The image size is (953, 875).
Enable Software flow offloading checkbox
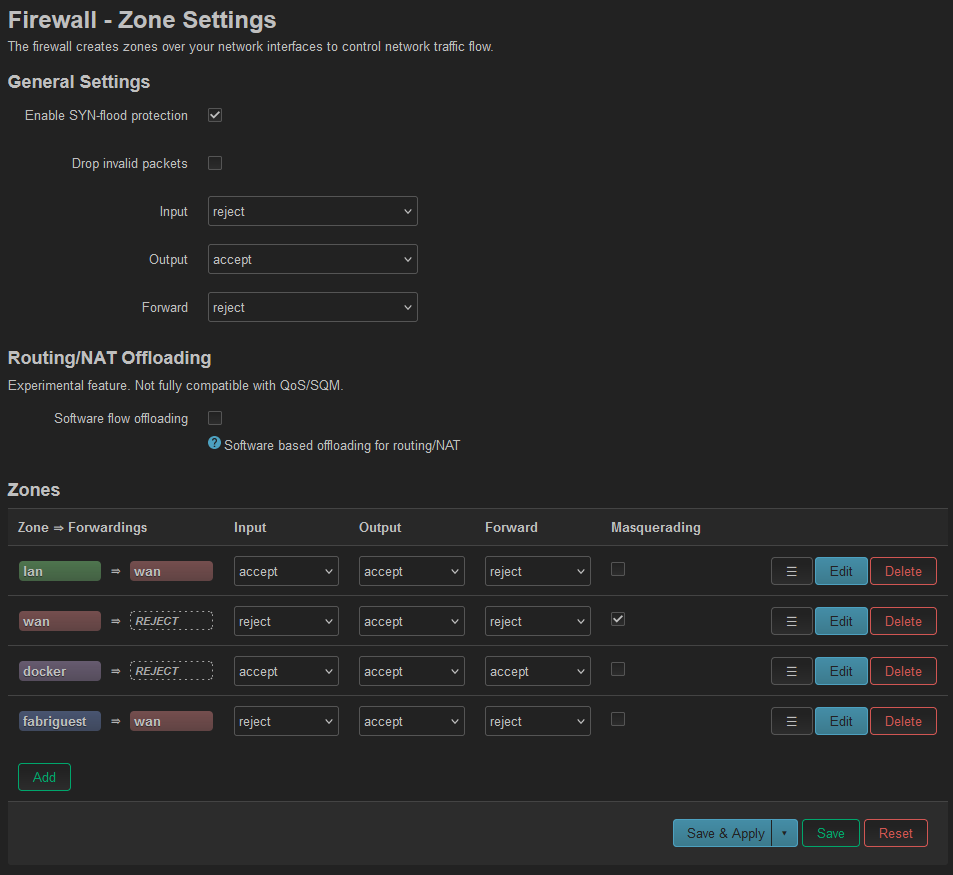pyautogui.click(x=215, y=418)
